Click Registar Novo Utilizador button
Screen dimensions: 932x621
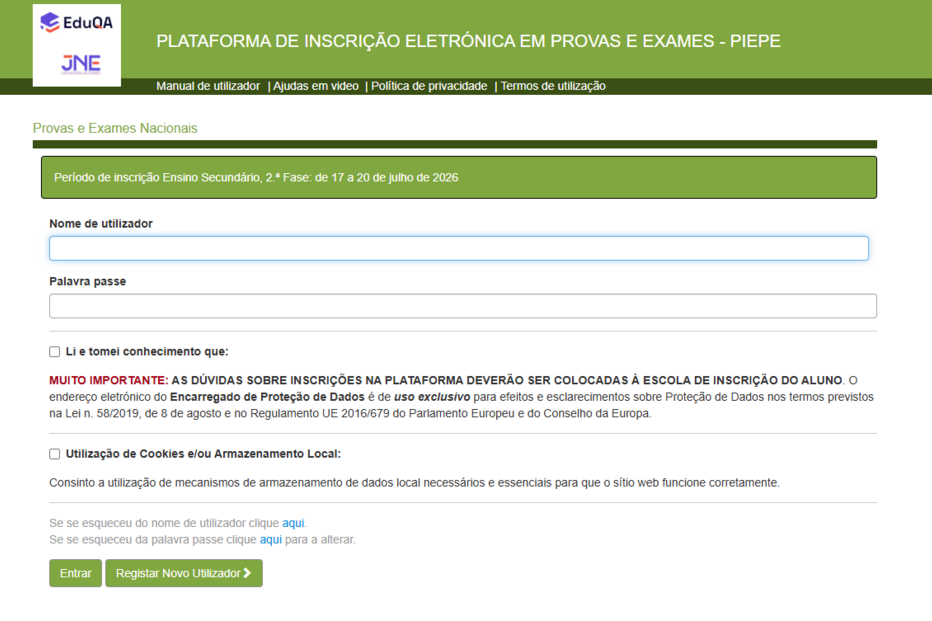click(184, 573)
